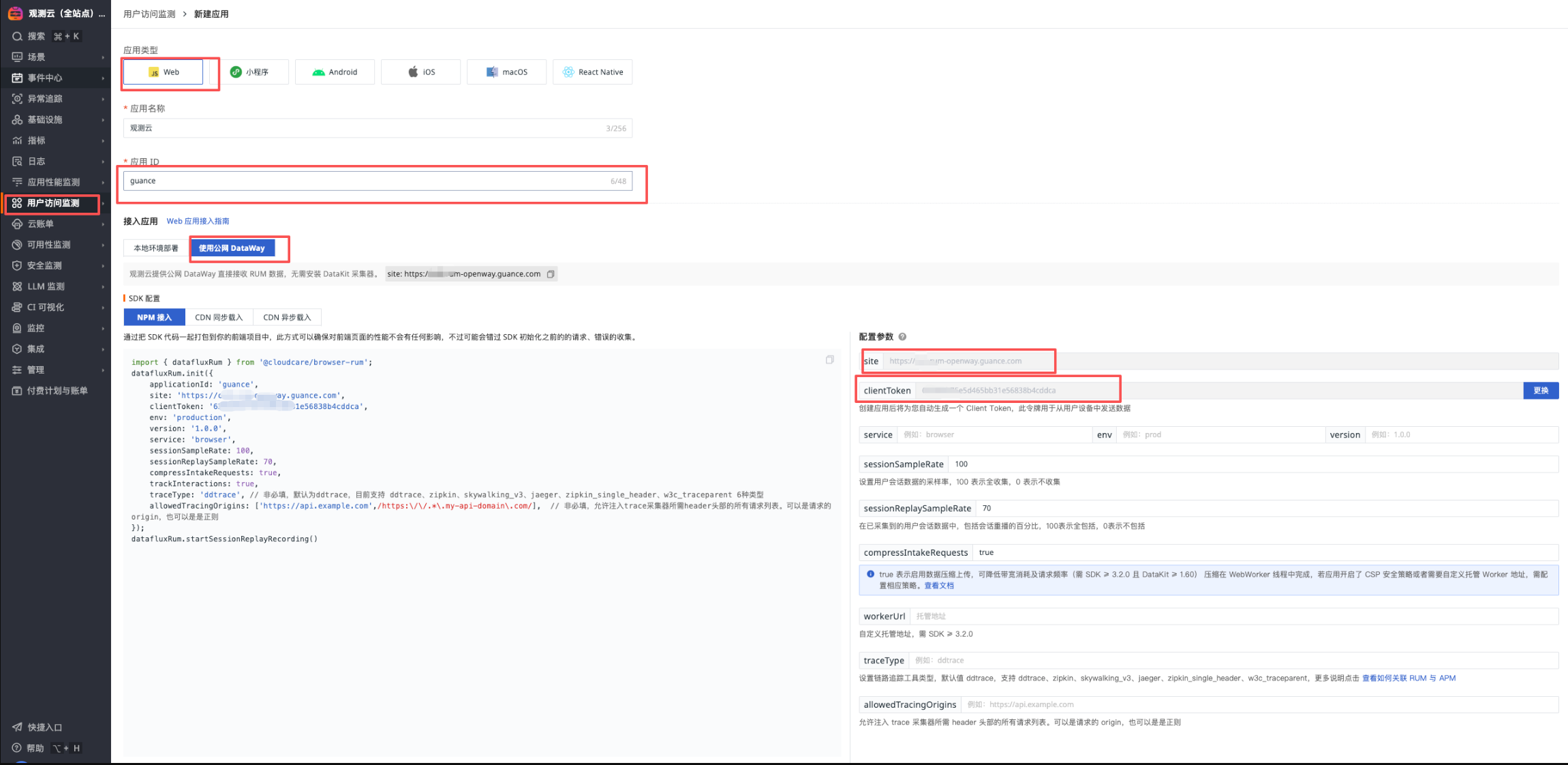
Task: Open the Web 应用接入指南 link
Action: pyautogui.click(x=198, y=221)
